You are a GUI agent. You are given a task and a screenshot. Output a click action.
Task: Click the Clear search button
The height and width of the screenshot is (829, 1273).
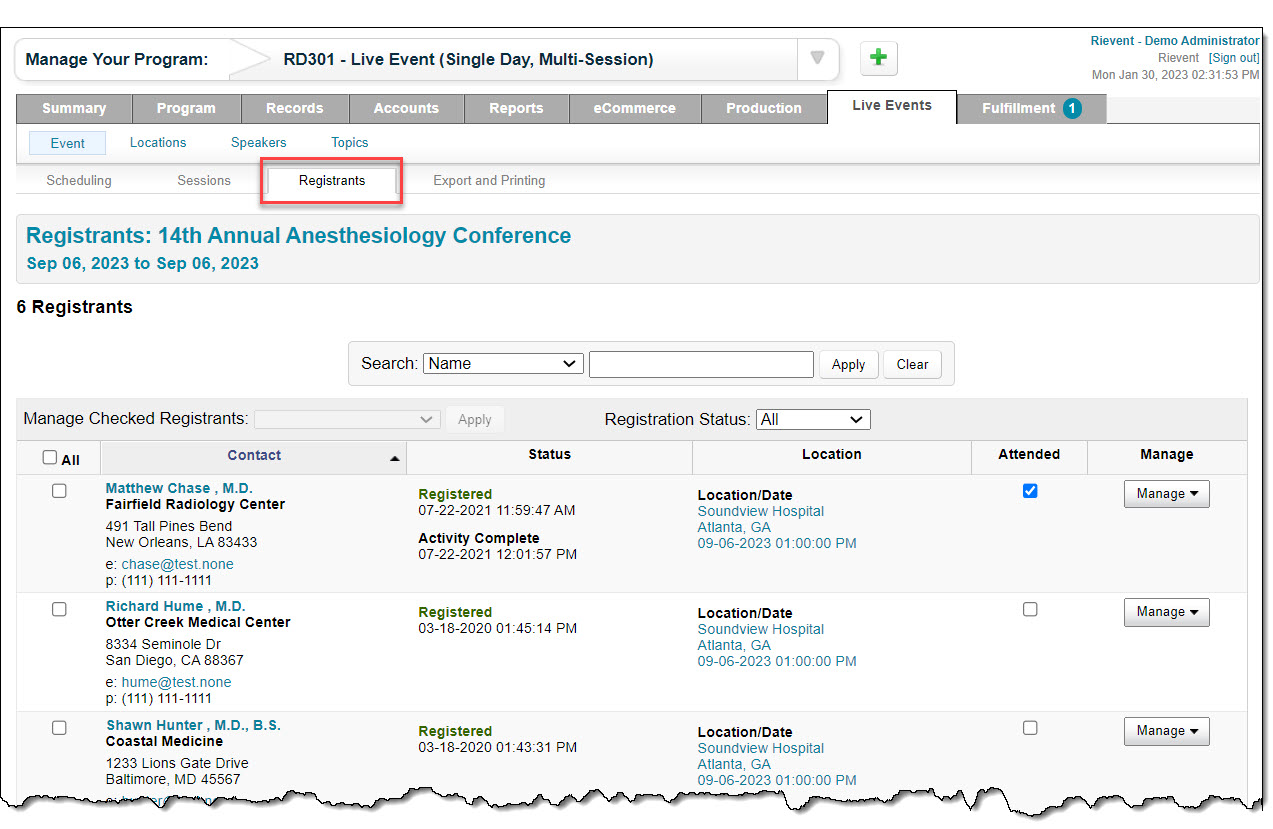(x=912, y=365)
